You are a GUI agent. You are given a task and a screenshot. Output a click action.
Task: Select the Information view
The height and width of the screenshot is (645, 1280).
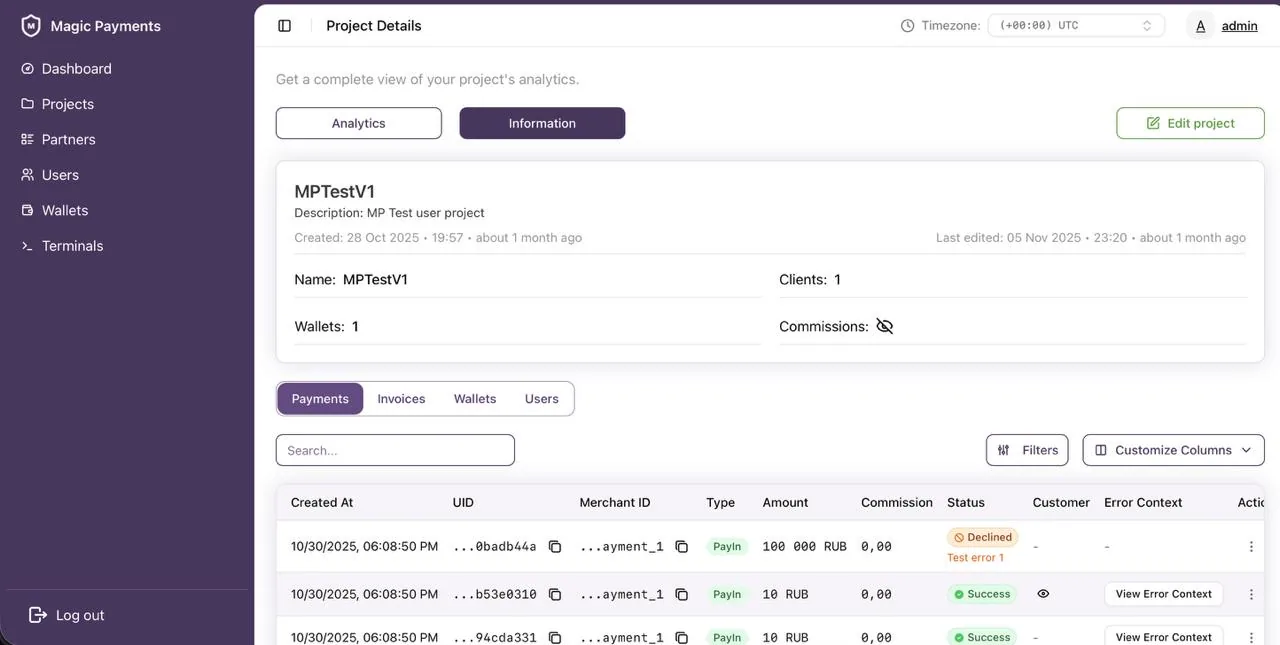542,123
